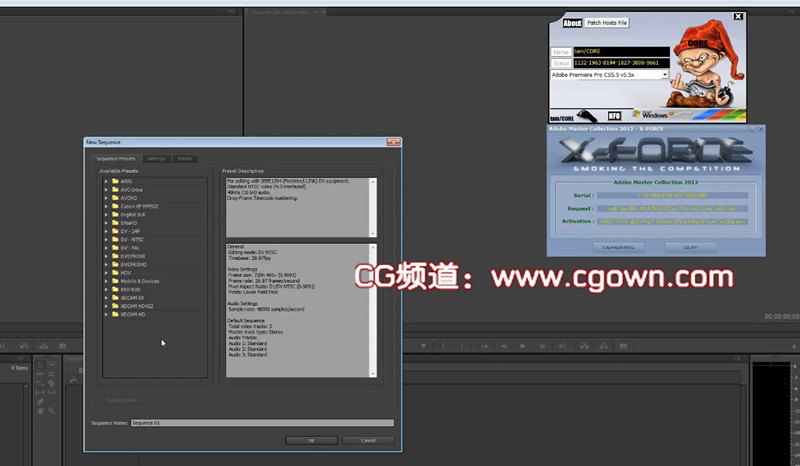The width and height of the screenshot is (800, 466).
Task: Expand the Mobile & Devices arrow
Action: [x=106, y=281]
